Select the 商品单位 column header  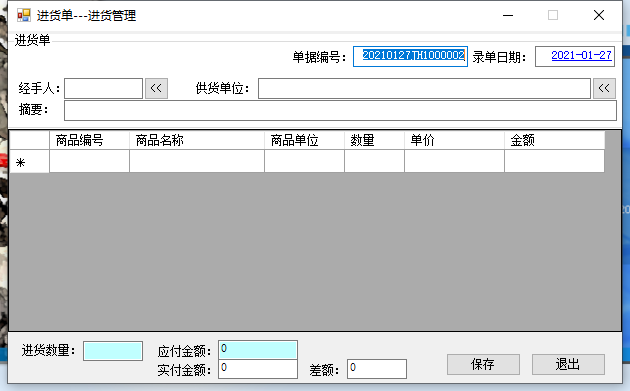(x=304, y=140)
